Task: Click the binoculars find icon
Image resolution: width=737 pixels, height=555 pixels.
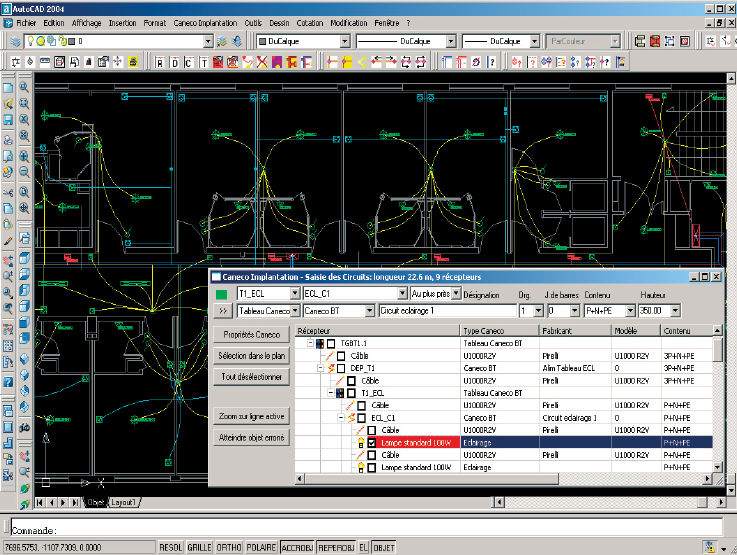Action: pos(24,428)
